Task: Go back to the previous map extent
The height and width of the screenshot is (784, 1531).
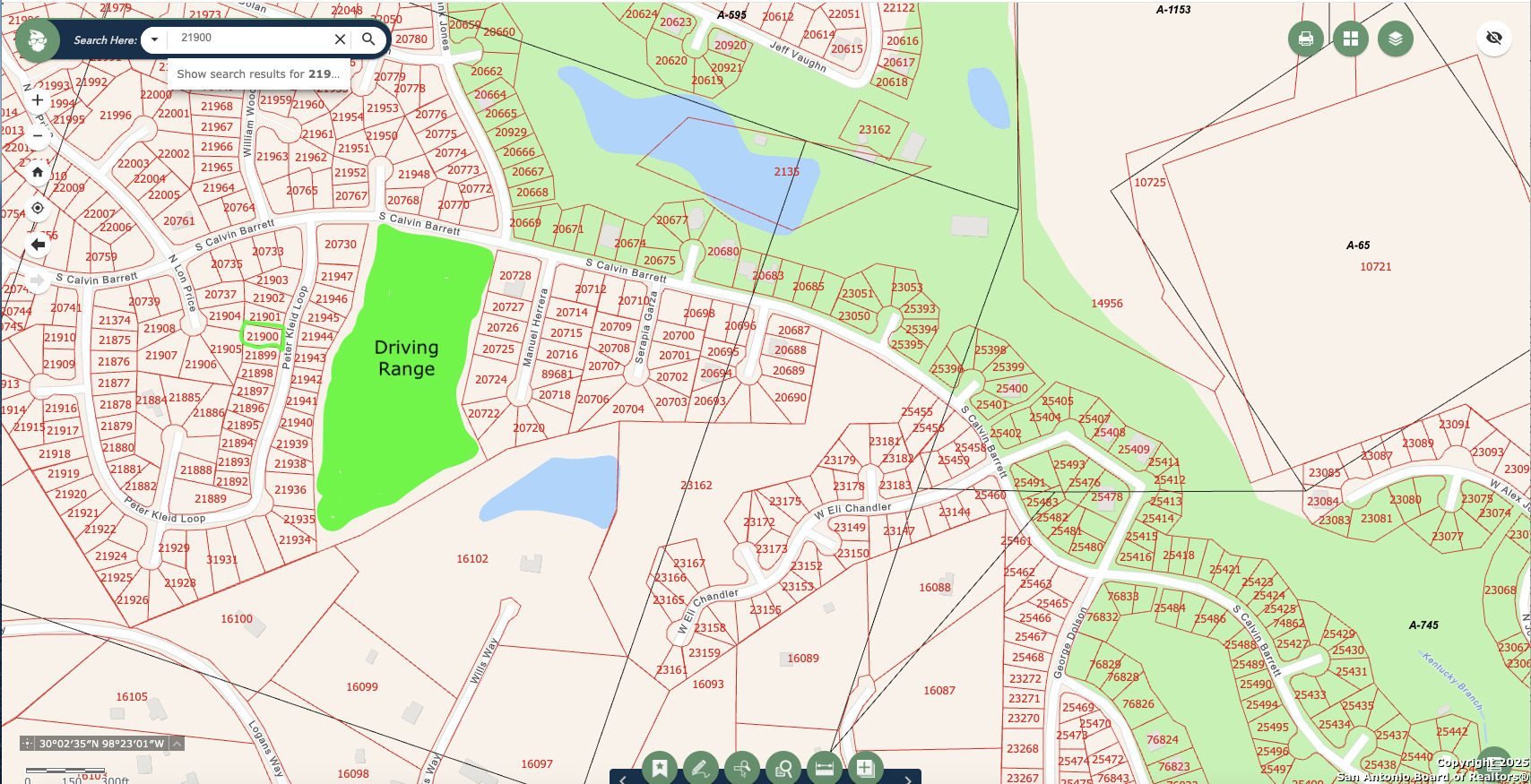Action: point(38,245)
